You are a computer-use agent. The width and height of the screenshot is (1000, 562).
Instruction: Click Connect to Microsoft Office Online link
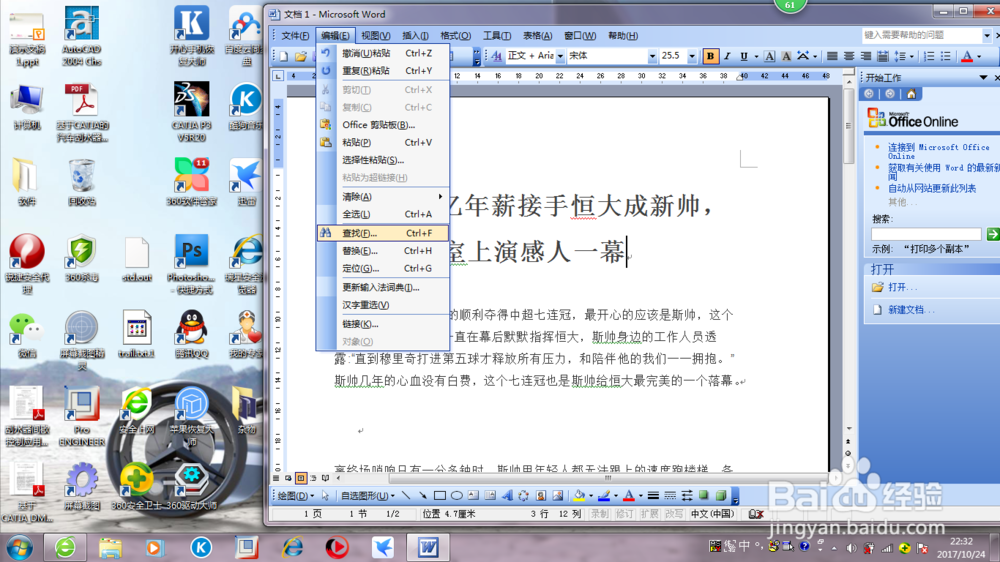939,151
